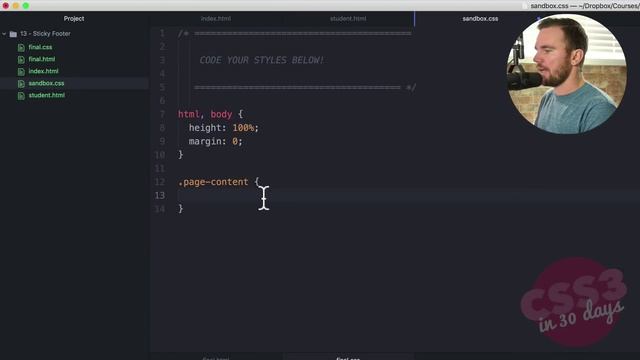This screenshot has height=360, width=640.
Task: Select sandbox.css in the project tree
Action: (46, 83)
